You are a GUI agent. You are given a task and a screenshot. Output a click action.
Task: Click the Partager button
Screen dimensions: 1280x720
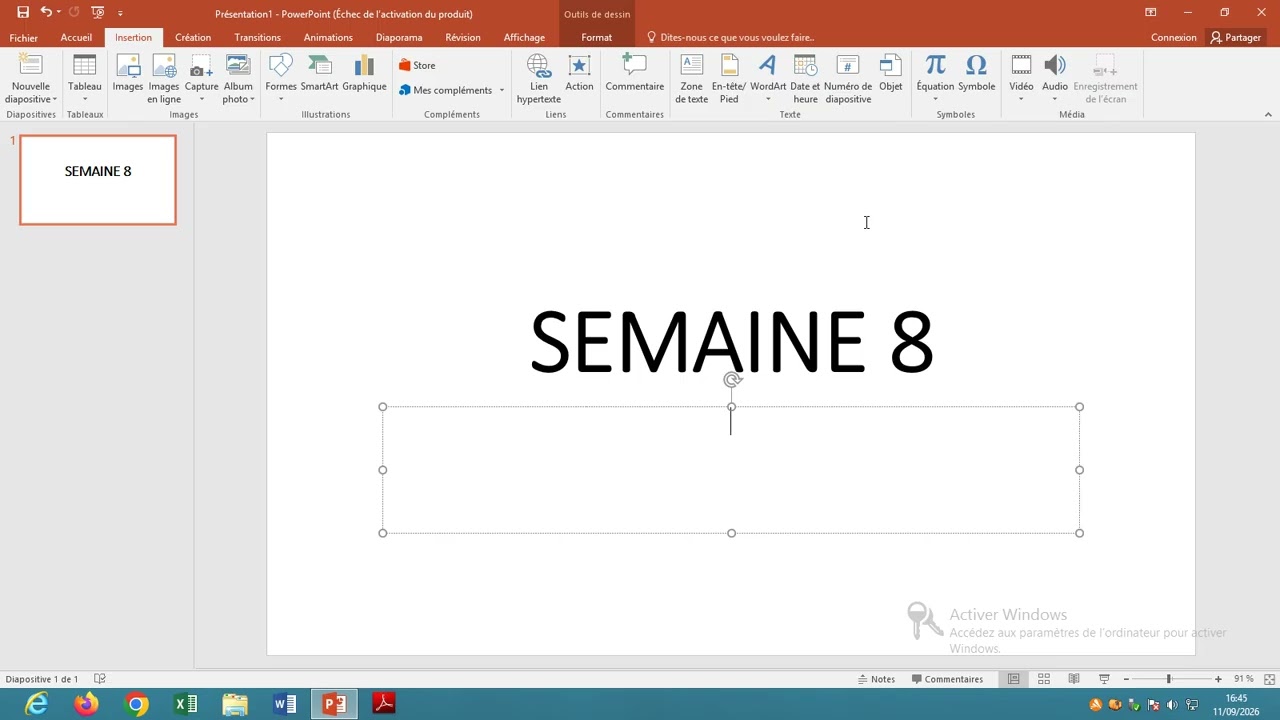tap(1236, 37)
